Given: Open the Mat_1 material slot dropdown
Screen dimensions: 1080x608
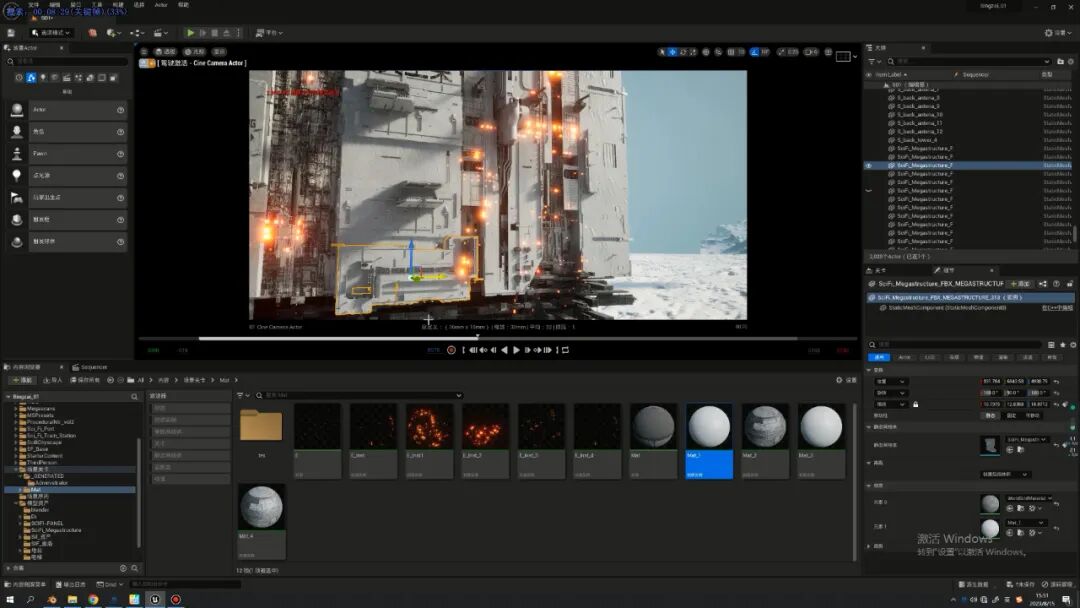Looking at the screenshot, I should tap(1026, 523).
